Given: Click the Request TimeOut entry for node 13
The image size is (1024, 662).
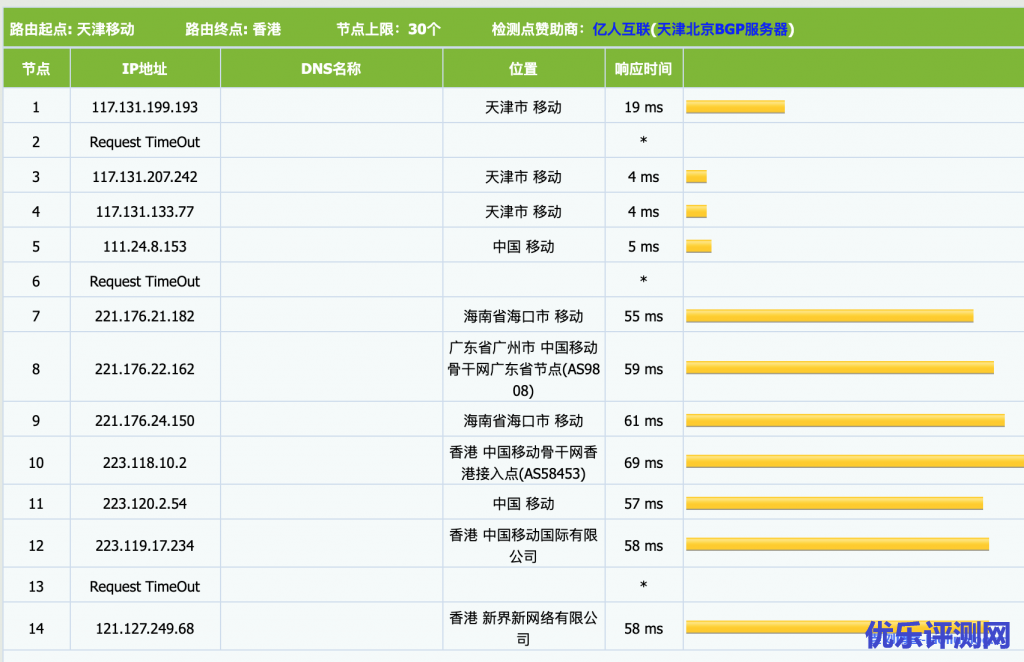Looking at the screenshot, I should click(x=145, y=586).
